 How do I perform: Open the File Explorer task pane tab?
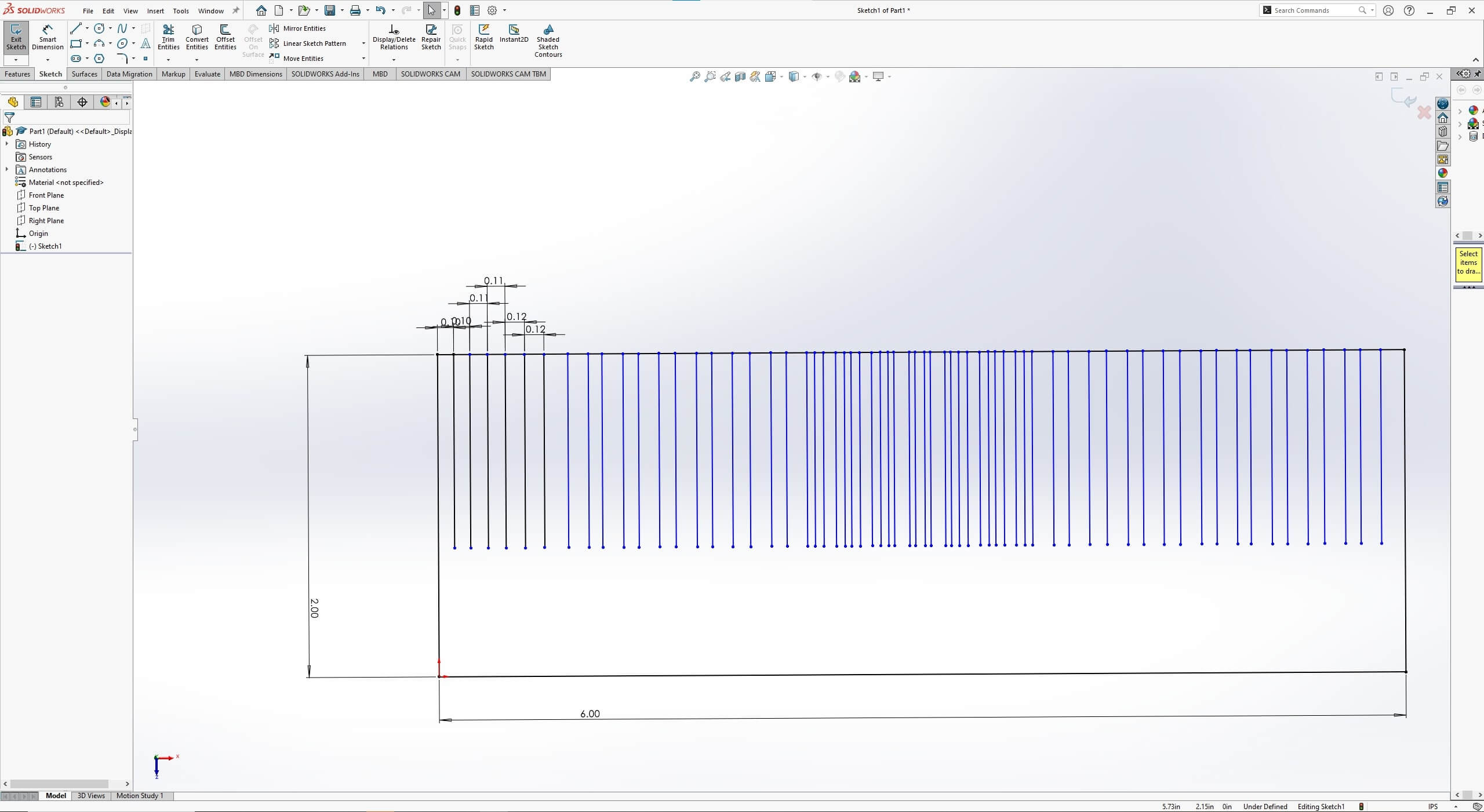click(1443, 145)
